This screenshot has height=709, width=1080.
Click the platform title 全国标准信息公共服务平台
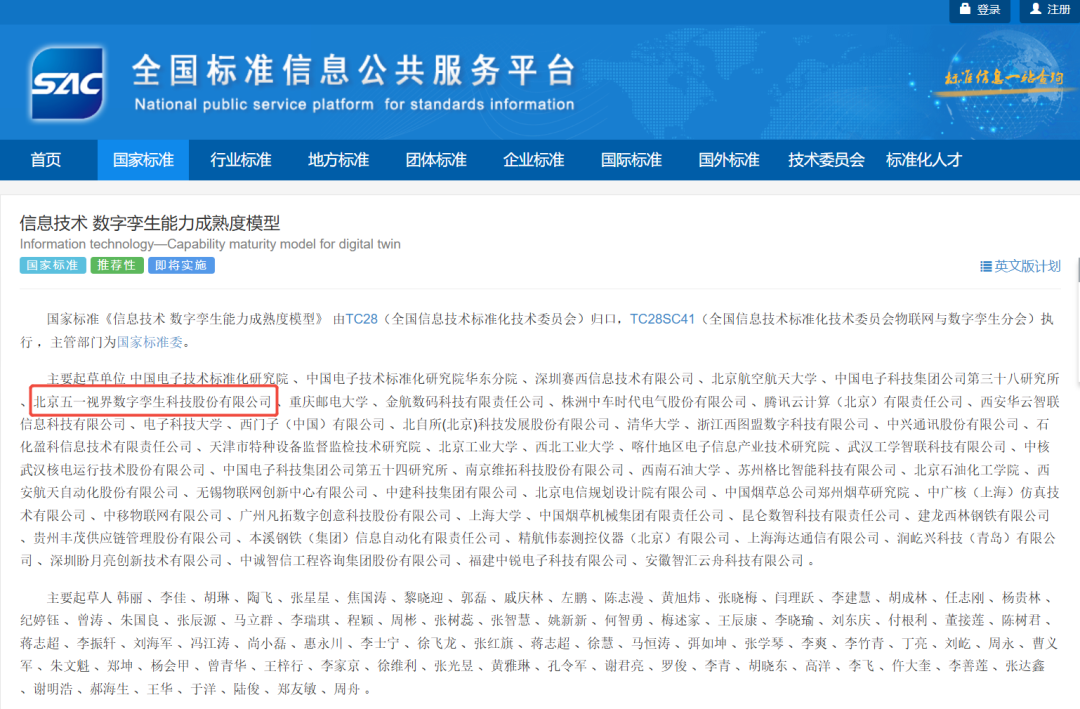[353, 70]
